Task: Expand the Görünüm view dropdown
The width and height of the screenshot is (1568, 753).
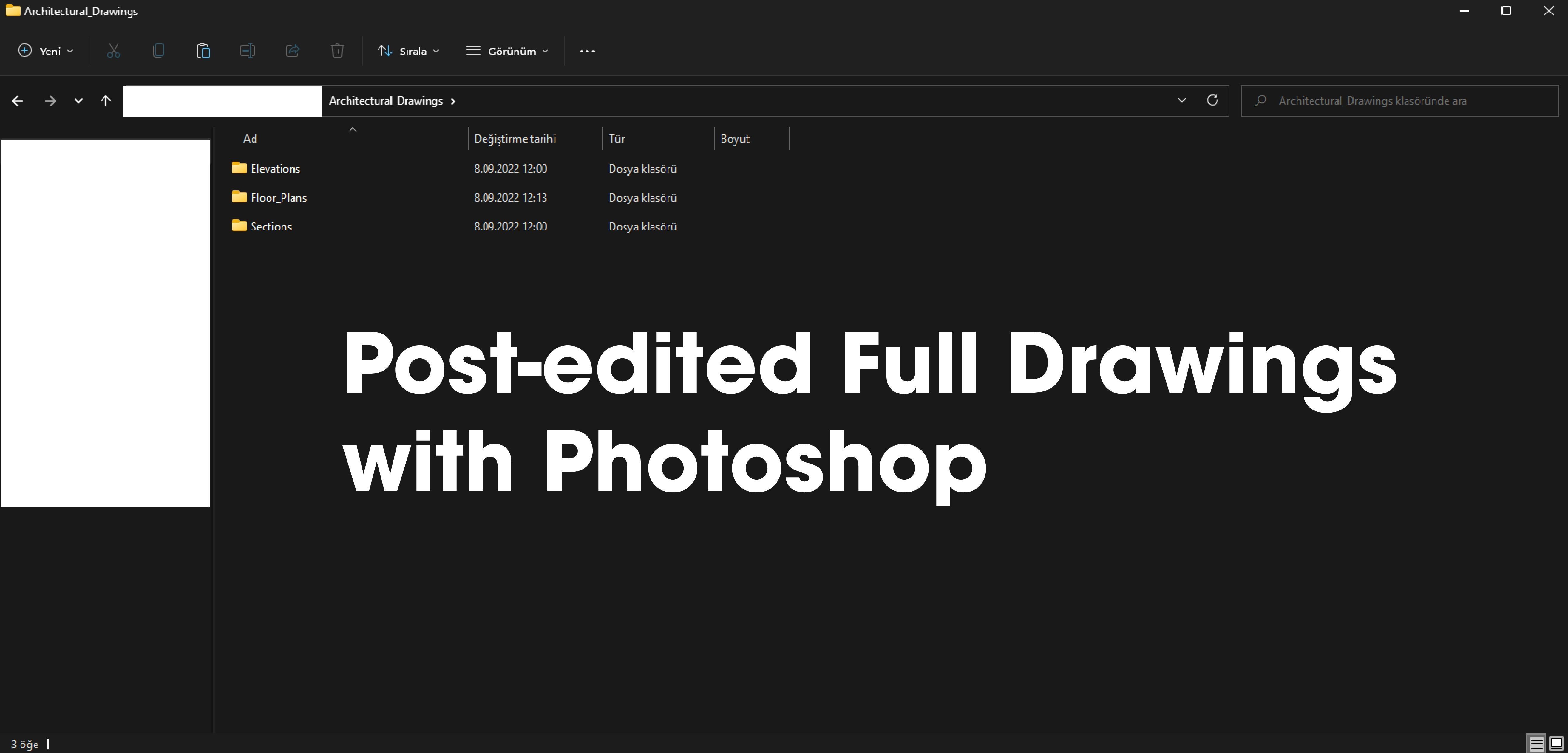Action: 507,51
